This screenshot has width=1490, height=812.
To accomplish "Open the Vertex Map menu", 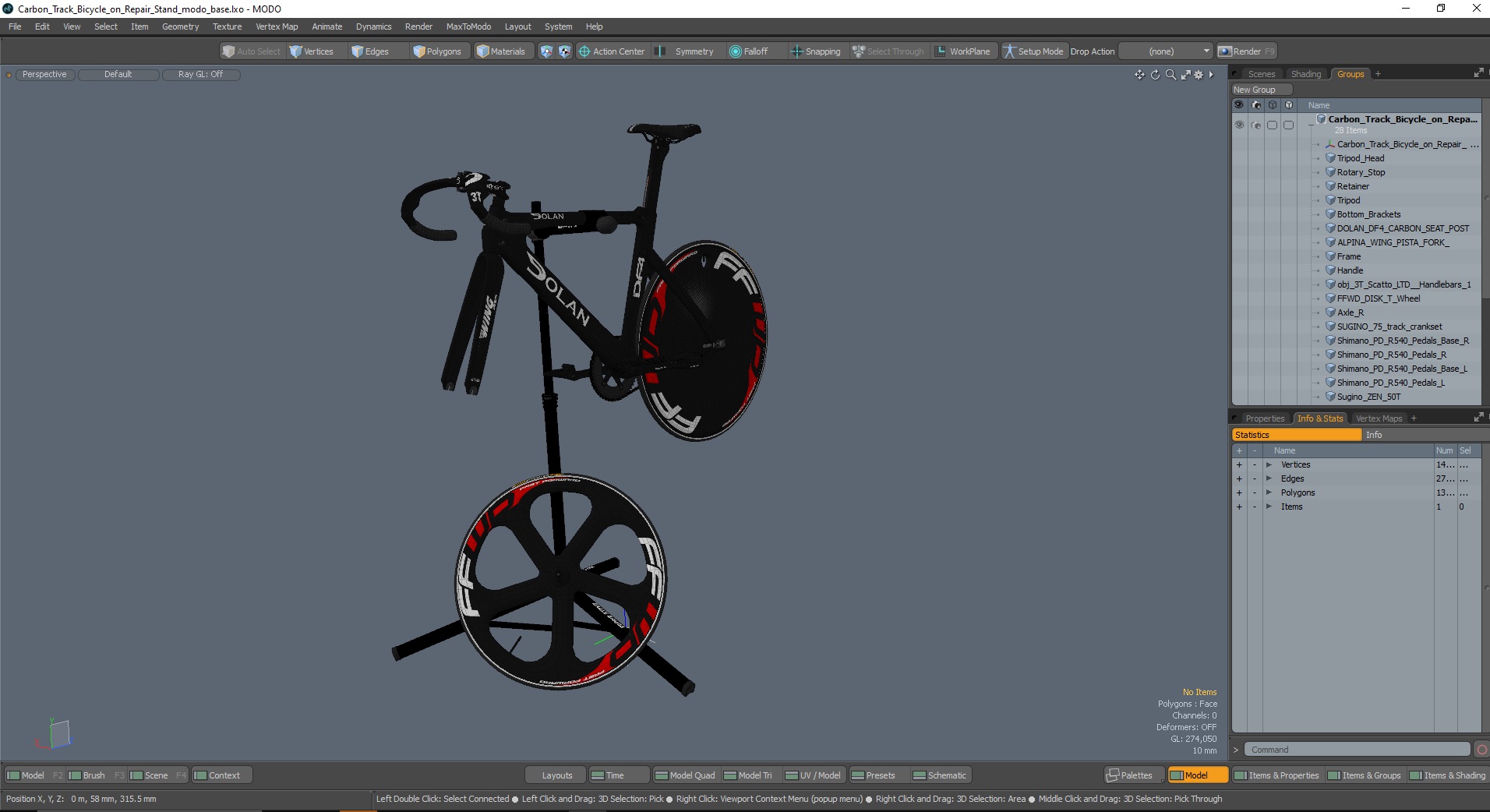I will [x=277, y=26].
